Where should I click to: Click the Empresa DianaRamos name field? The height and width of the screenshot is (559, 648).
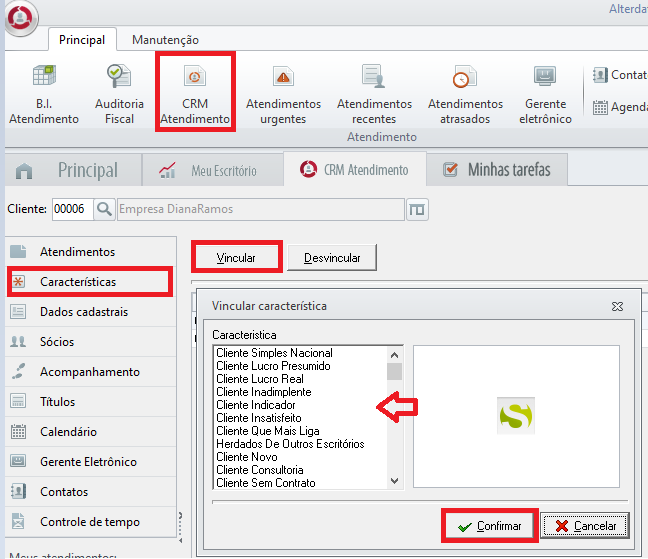[261, 209]
